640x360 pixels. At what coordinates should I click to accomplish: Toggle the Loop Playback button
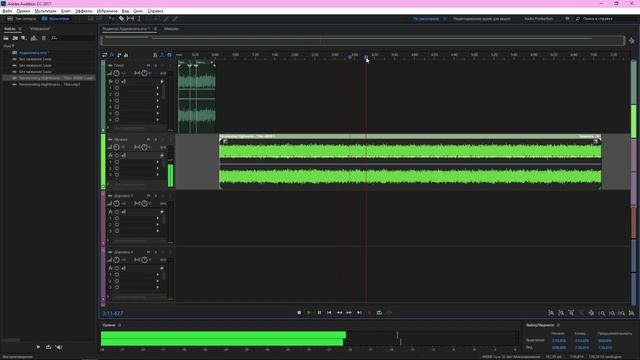pyautogui.click(x=379, y=313)
